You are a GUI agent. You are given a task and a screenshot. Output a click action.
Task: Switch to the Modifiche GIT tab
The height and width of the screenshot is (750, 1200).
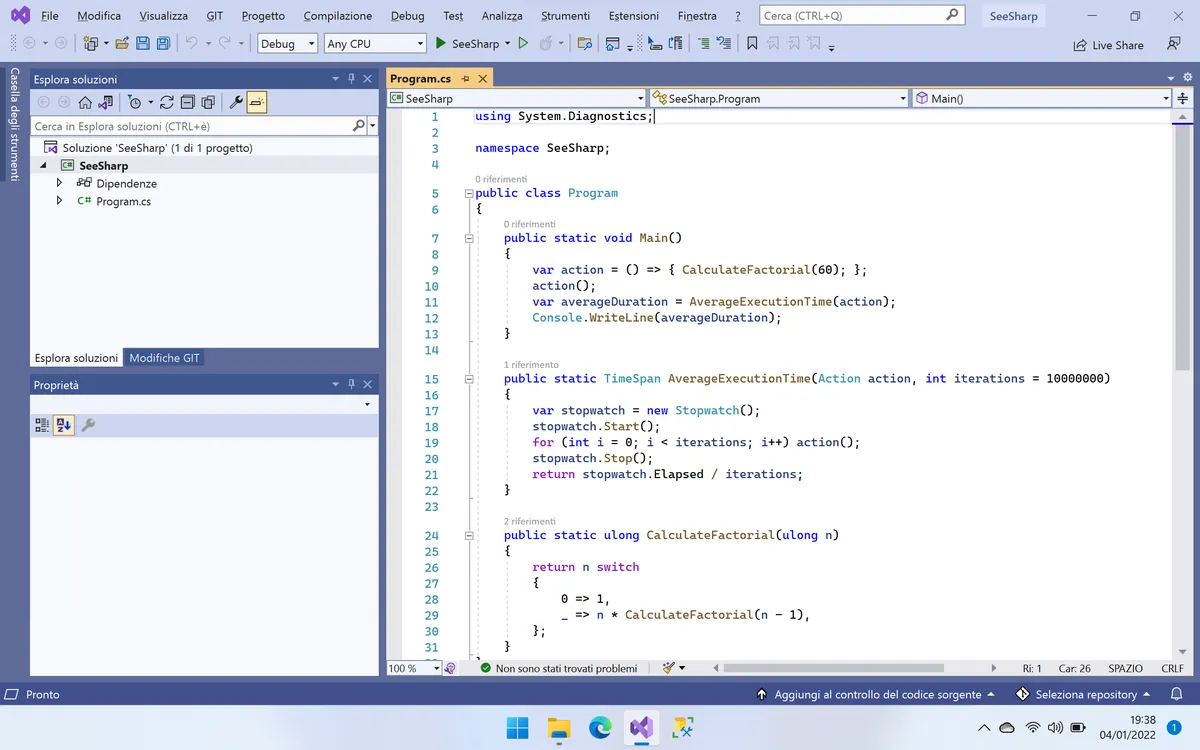[164, 358]
